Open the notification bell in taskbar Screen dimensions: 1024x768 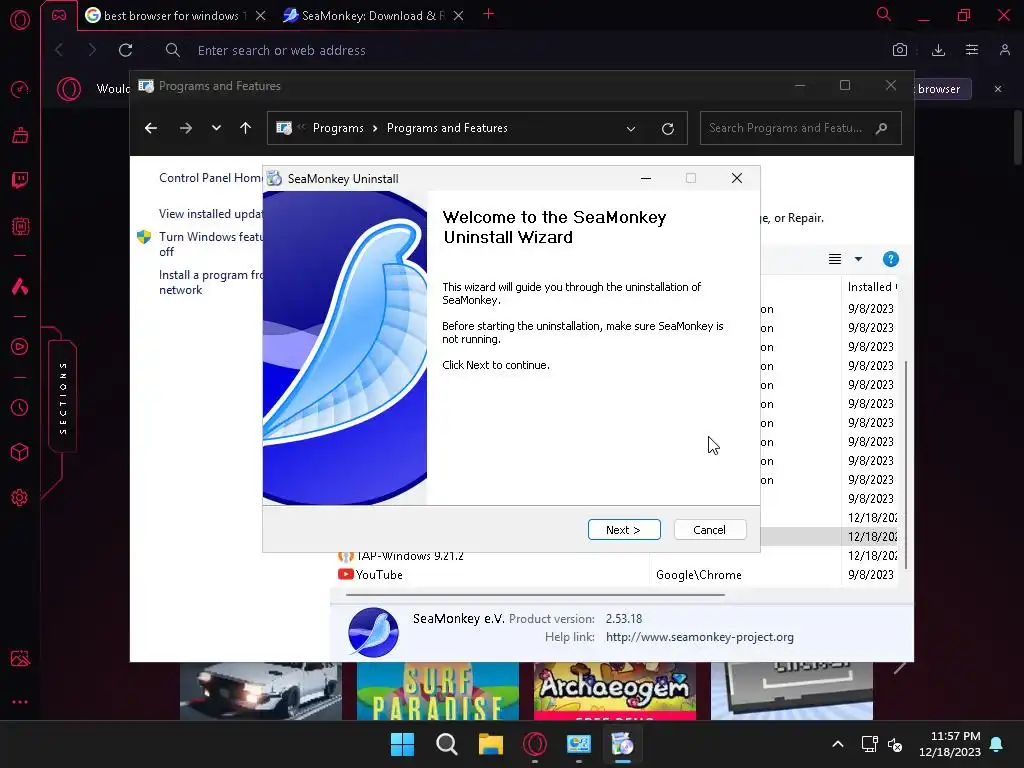click(x=997, y=744)
